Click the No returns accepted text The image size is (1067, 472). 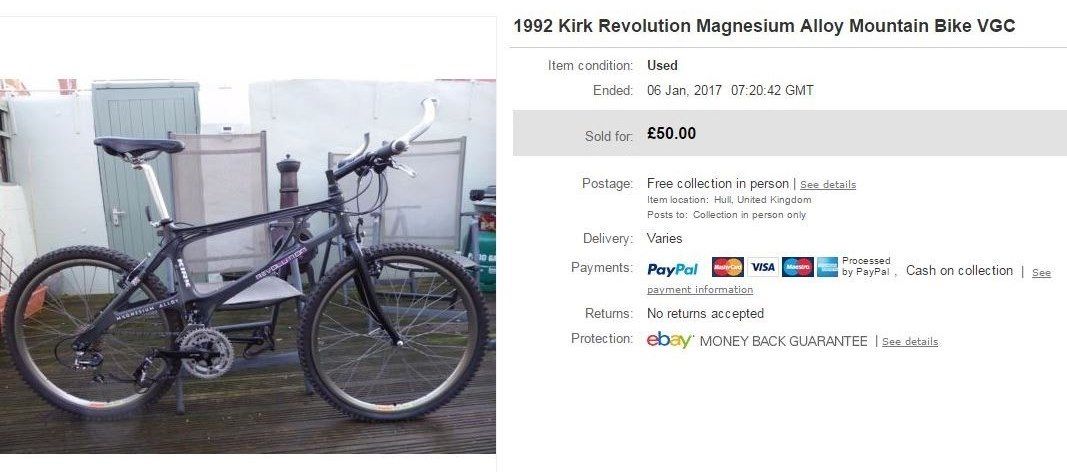706,314
